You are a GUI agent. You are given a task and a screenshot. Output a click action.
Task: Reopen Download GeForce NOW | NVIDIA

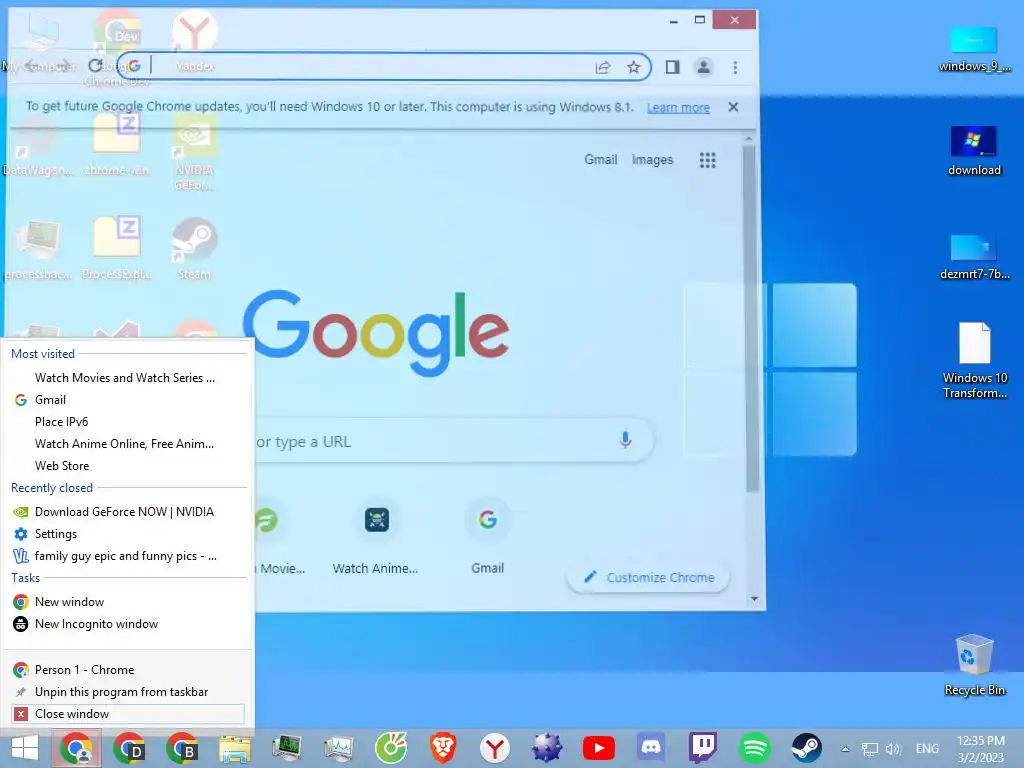point(127,511)
